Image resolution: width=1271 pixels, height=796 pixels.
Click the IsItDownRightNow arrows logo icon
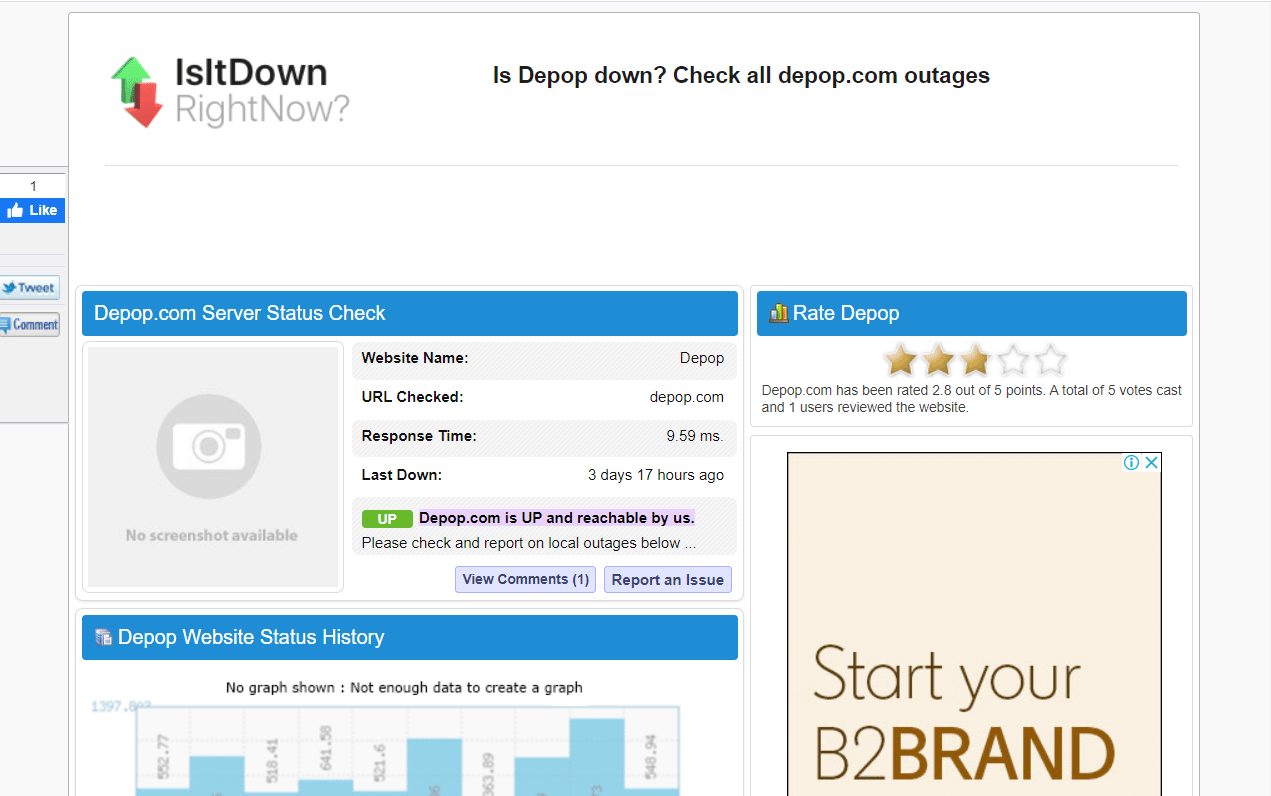click(x=137, y=92)
